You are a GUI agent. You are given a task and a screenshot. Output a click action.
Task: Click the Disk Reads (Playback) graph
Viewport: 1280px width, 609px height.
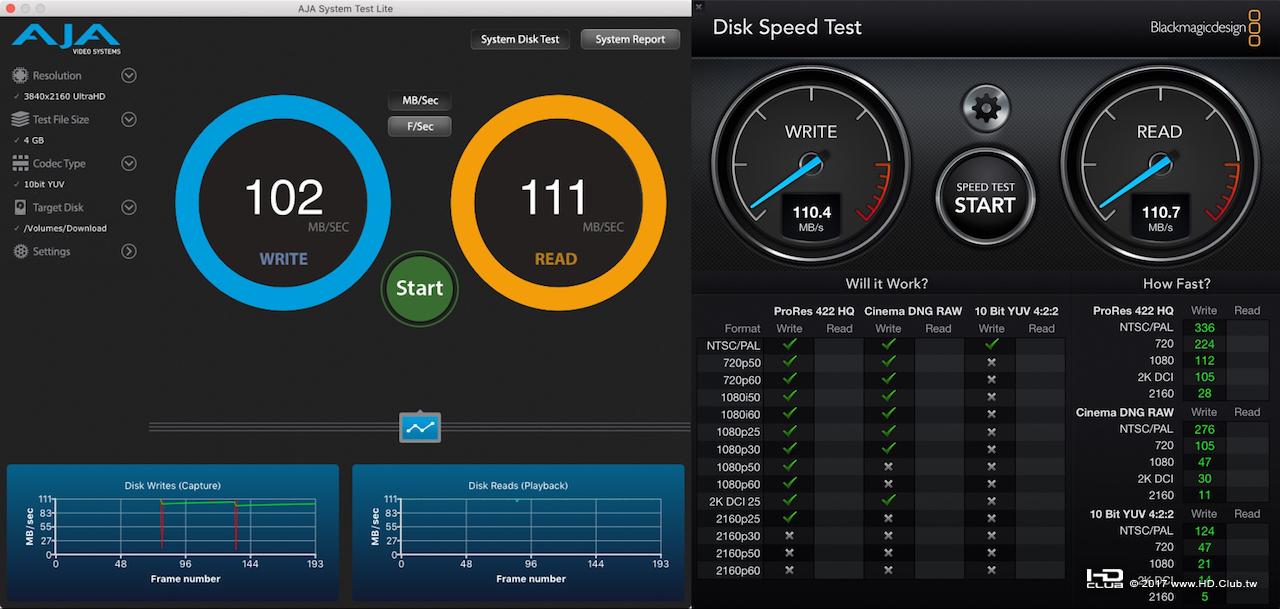click(518, 534)
